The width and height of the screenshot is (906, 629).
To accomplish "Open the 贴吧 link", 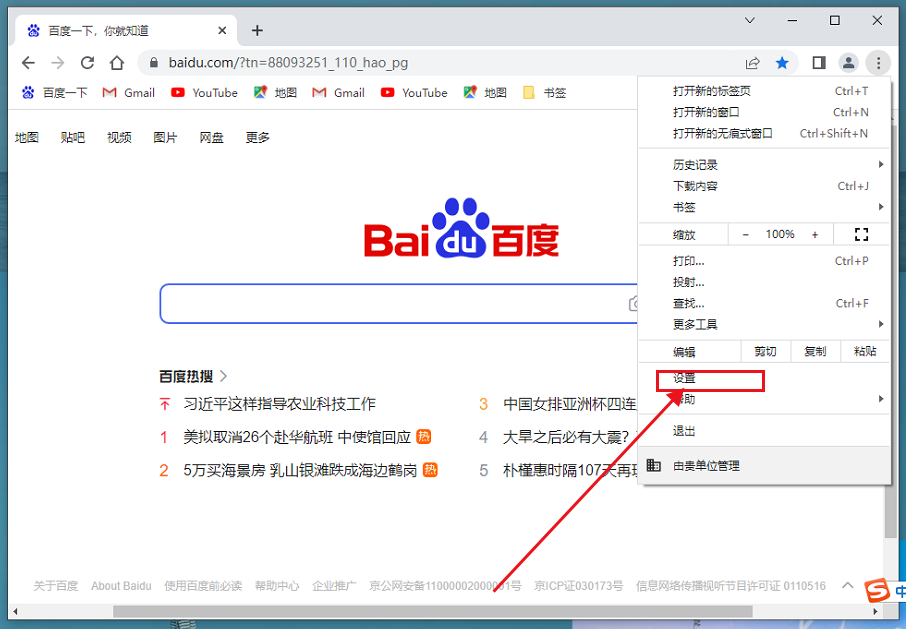I will [x=73, y=137].
